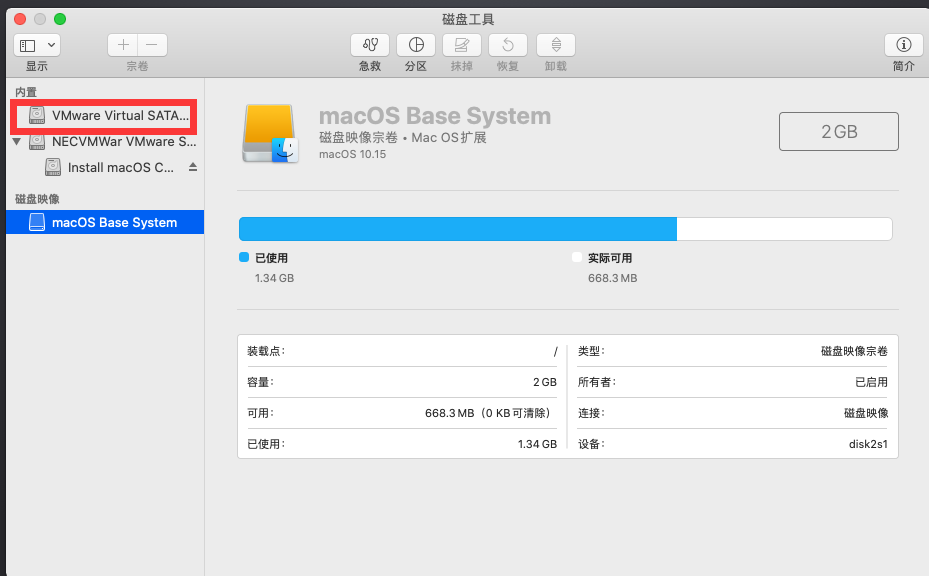929x576 pixels.
Task: Open volume info via the 简介 icon
Action: click(904, 45)
